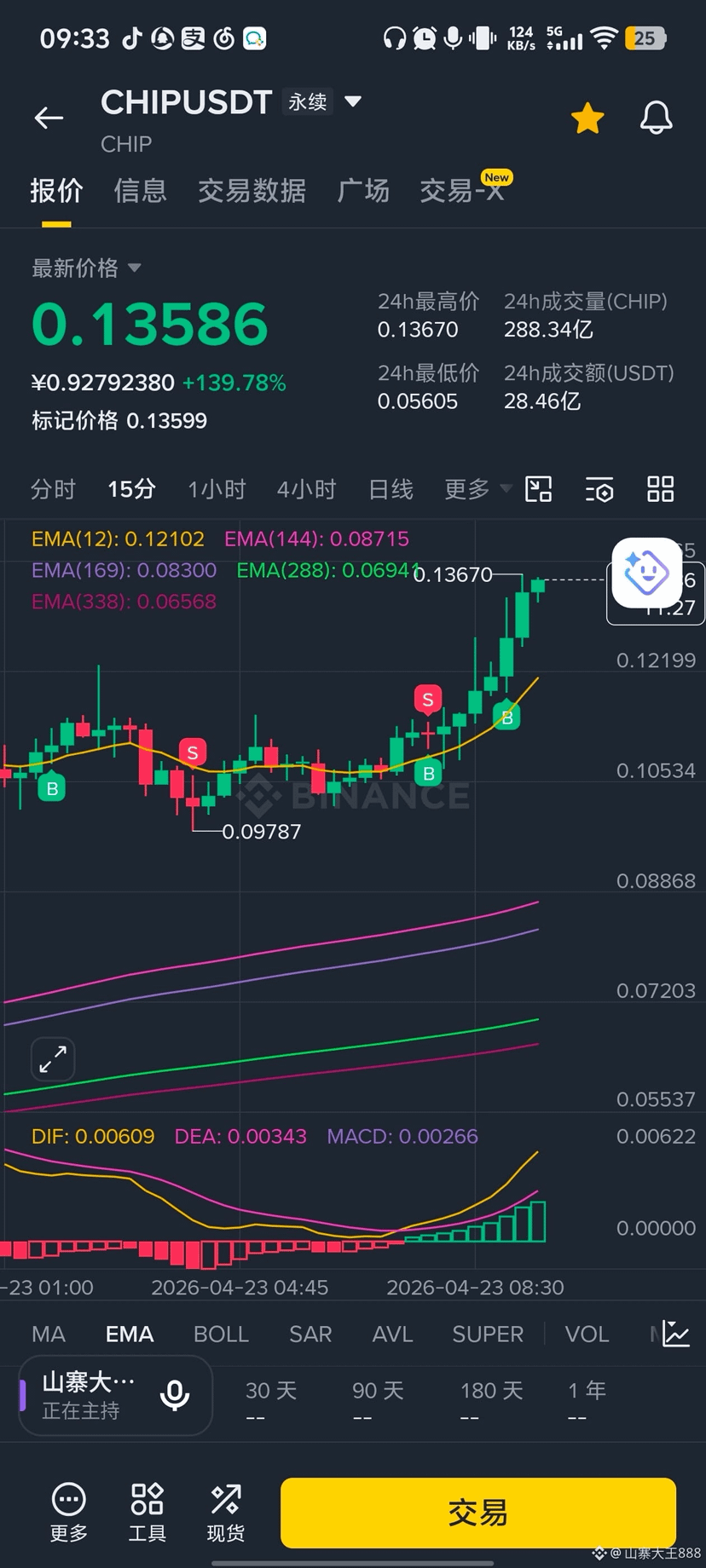Tap the last price 0.13586

click(150, 325)
